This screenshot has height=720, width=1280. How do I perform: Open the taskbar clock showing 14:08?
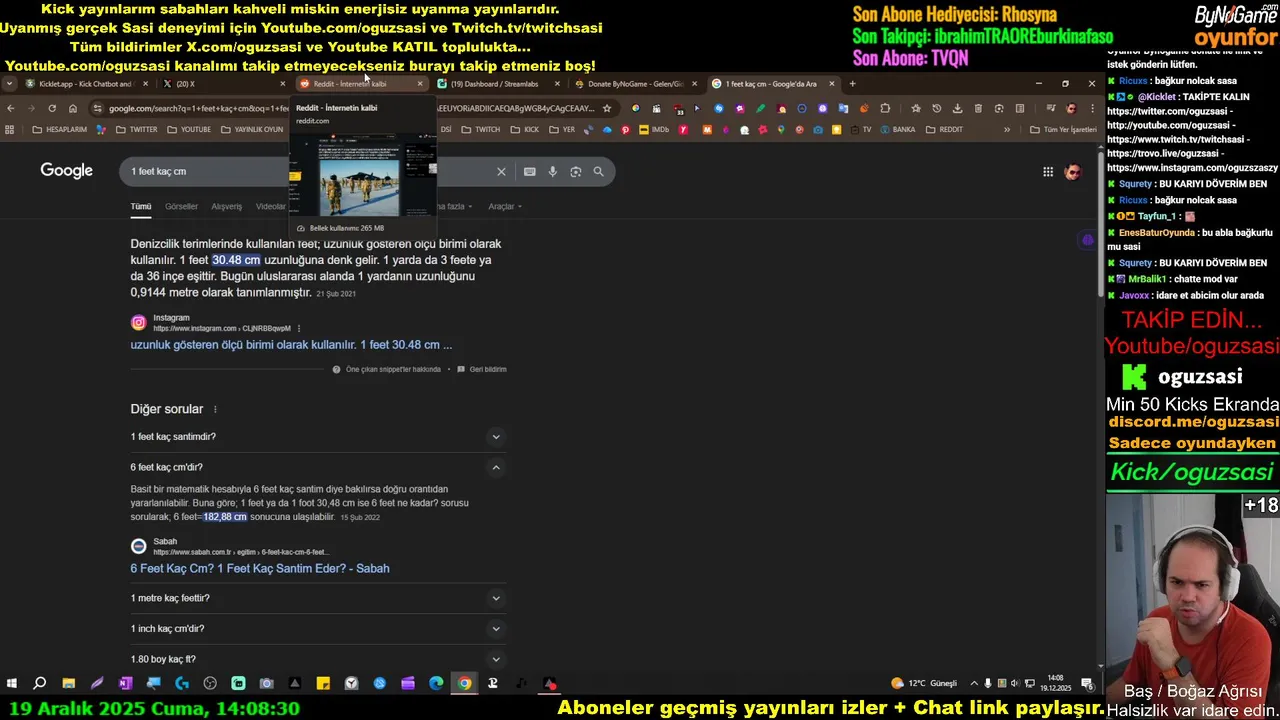(x=1054, y=684)
